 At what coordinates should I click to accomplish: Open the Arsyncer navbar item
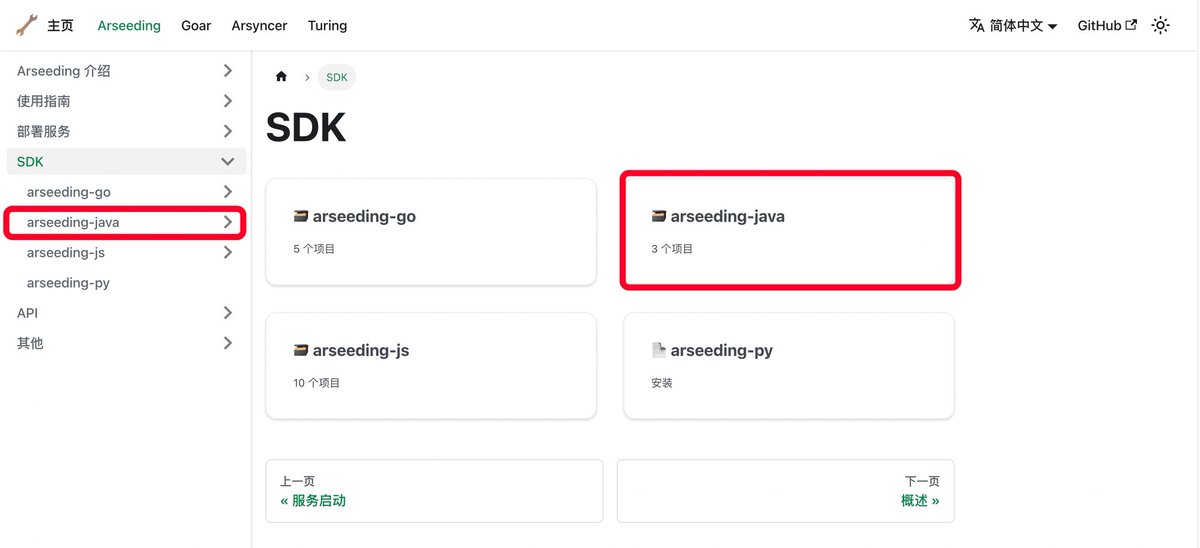pos(259,26)
